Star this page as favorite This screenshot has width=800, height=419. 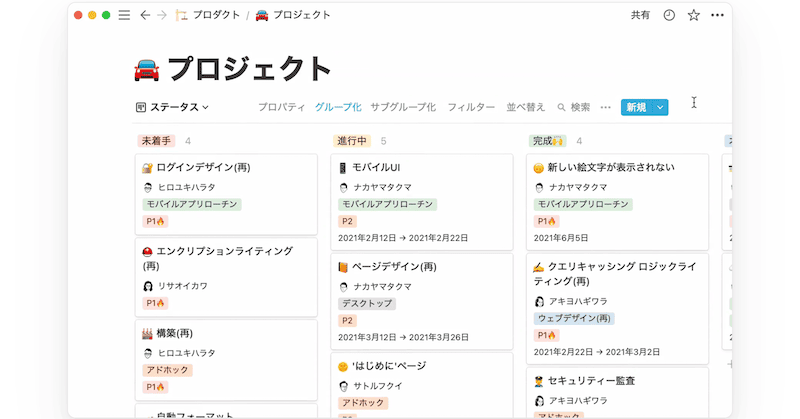[x=693, y=16]
